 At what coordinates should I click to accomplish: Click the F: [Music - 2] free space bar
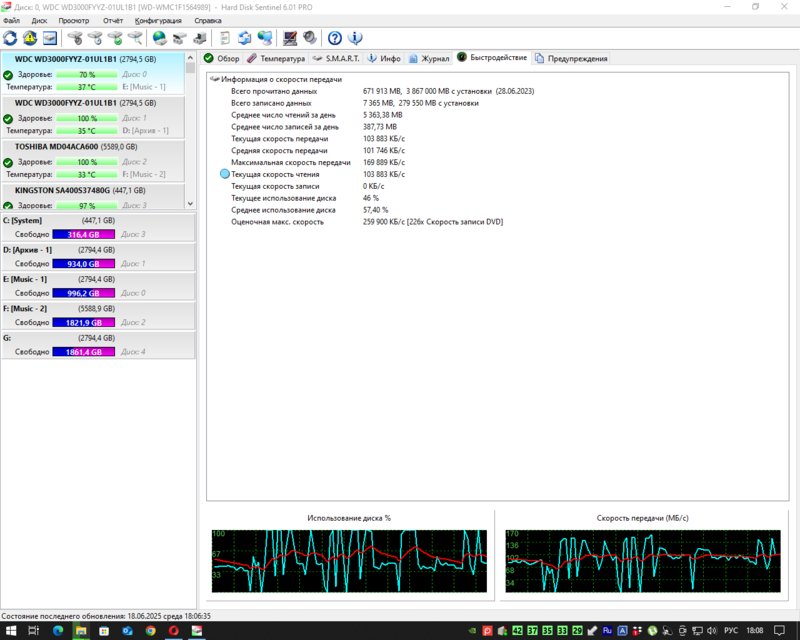85,323
